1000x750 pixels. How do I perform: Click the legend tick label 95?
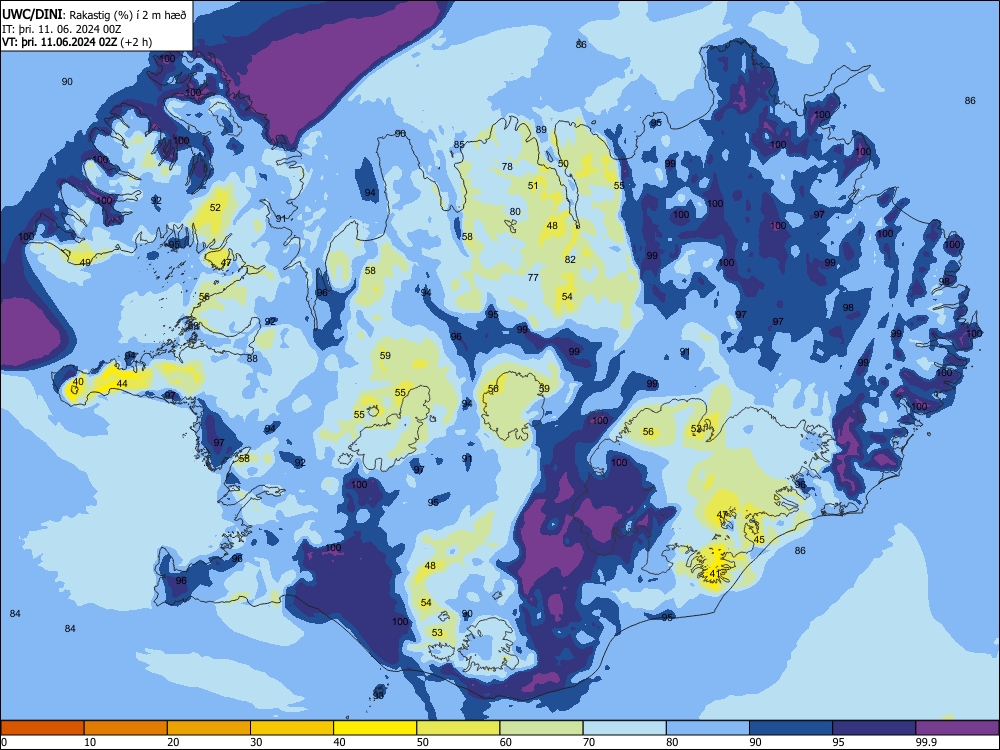[x=838, y=742]
